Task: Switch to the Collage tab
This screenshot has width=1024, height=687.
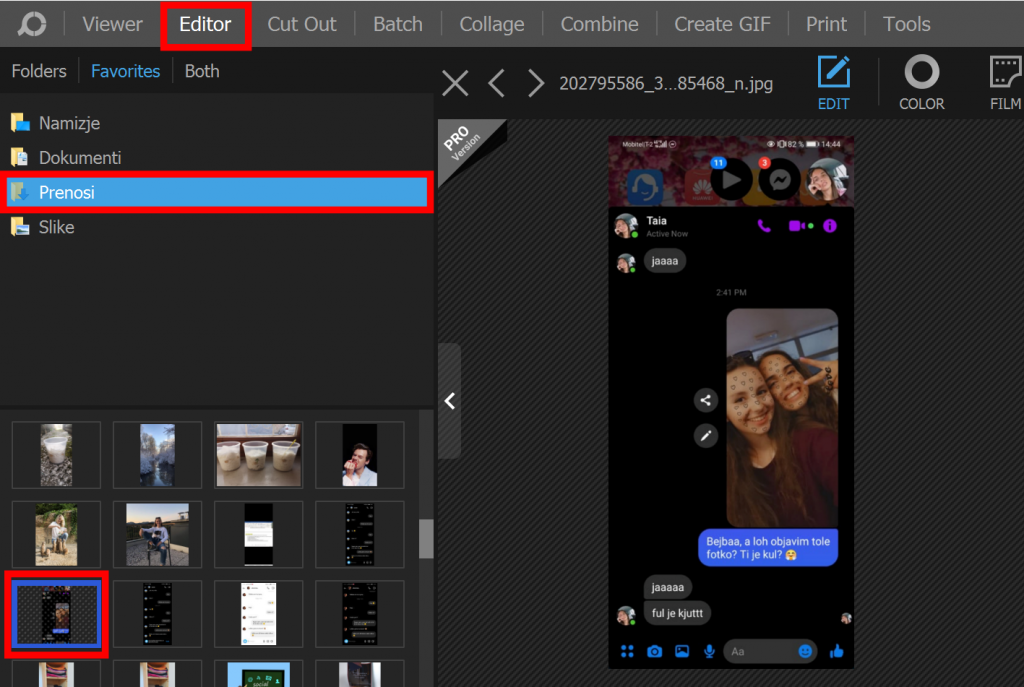Action: tap(492, 24)
